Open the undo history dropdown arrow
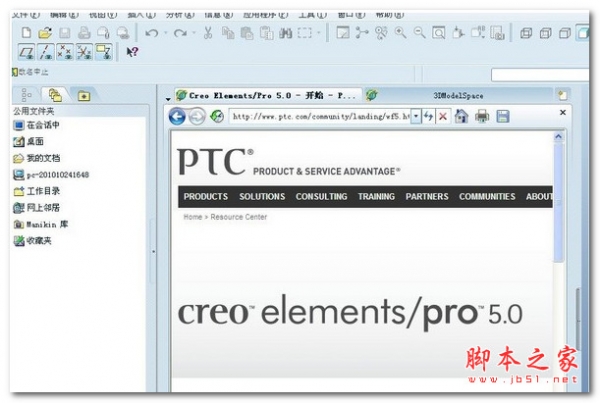Image resolution: width=600 pixels, height=403 pixels. 165,33
